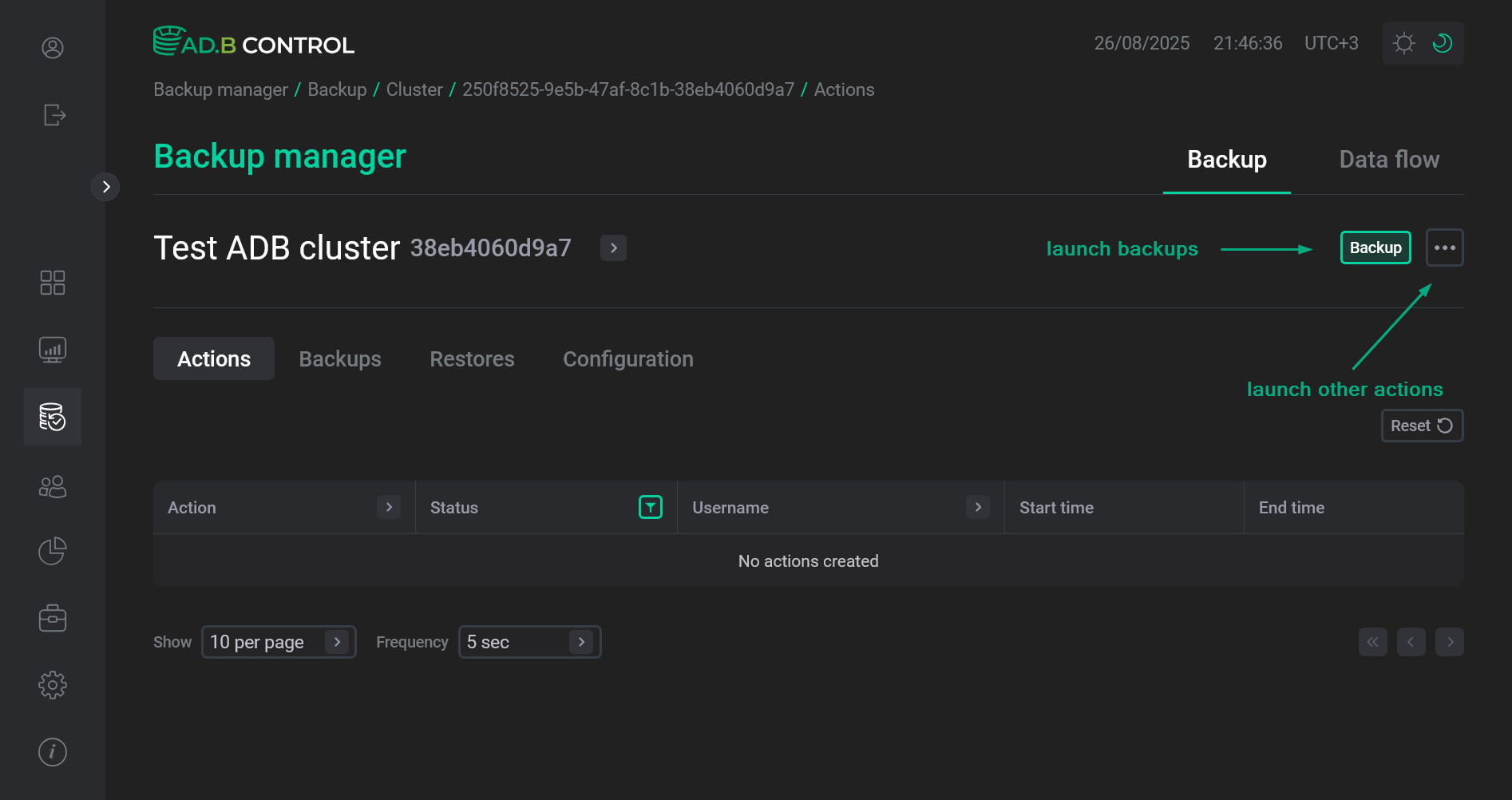Click the logout icon in the sidebar

(x=53, y=115)
